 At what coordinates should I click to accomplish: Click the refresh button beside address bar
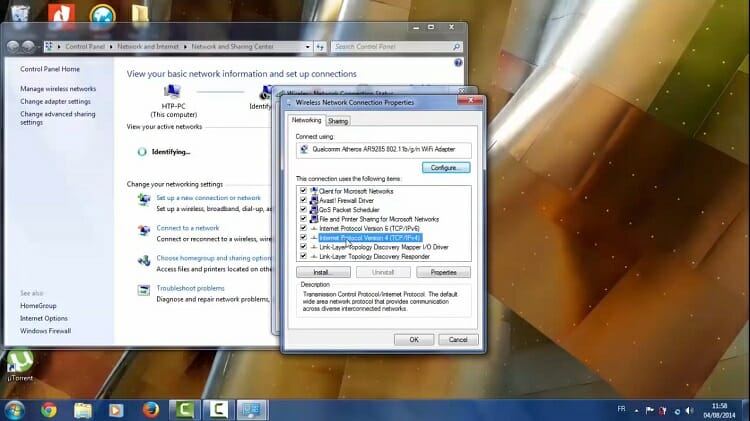point(320,46)
